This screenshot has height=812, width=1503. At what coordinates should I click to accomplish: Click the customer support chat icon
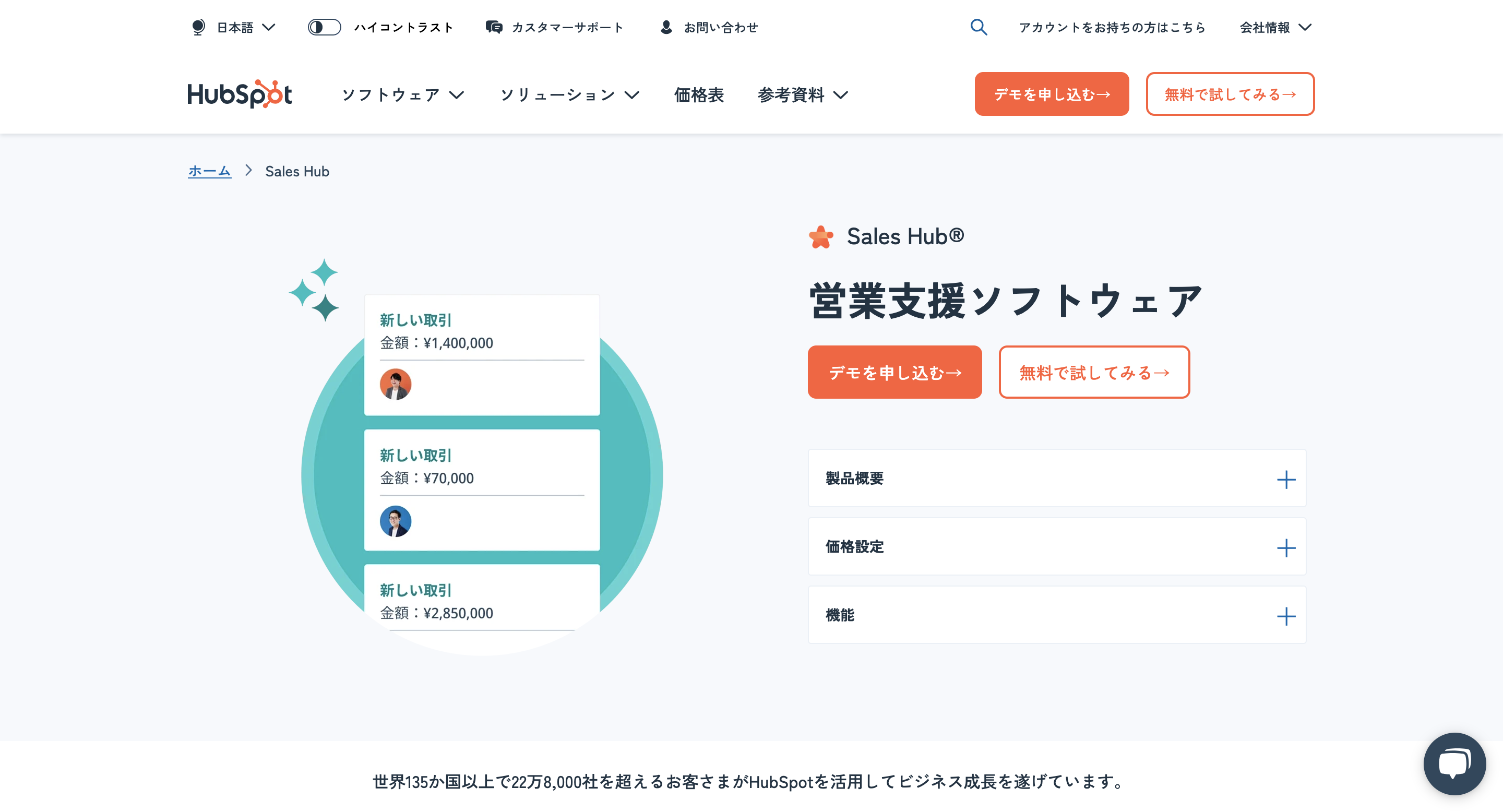point(494,27)
